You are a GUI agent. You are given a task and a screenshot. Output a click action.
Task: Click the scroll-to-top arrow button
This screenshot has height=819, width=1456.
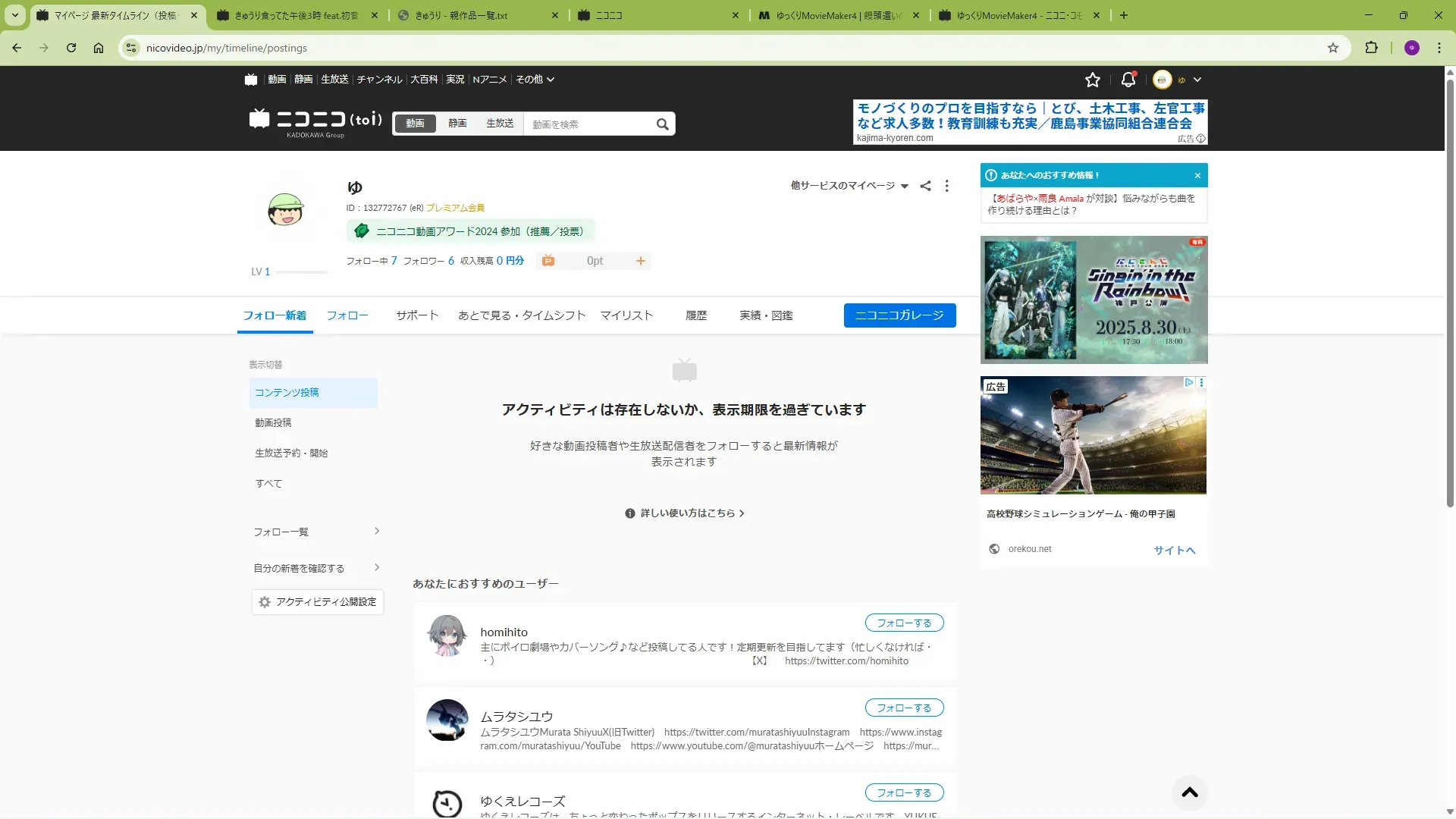tap(1189, 792)
